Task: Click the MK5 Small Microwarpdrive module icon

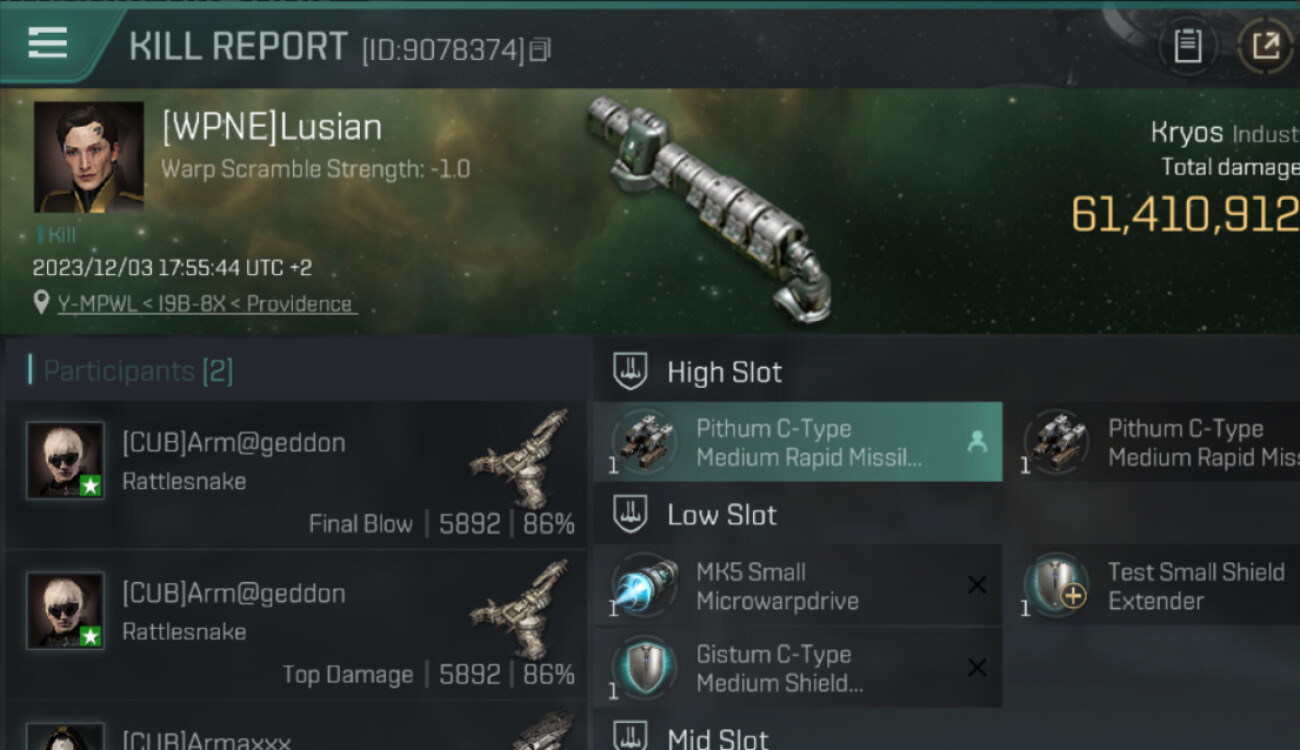Action: (642, 586)
